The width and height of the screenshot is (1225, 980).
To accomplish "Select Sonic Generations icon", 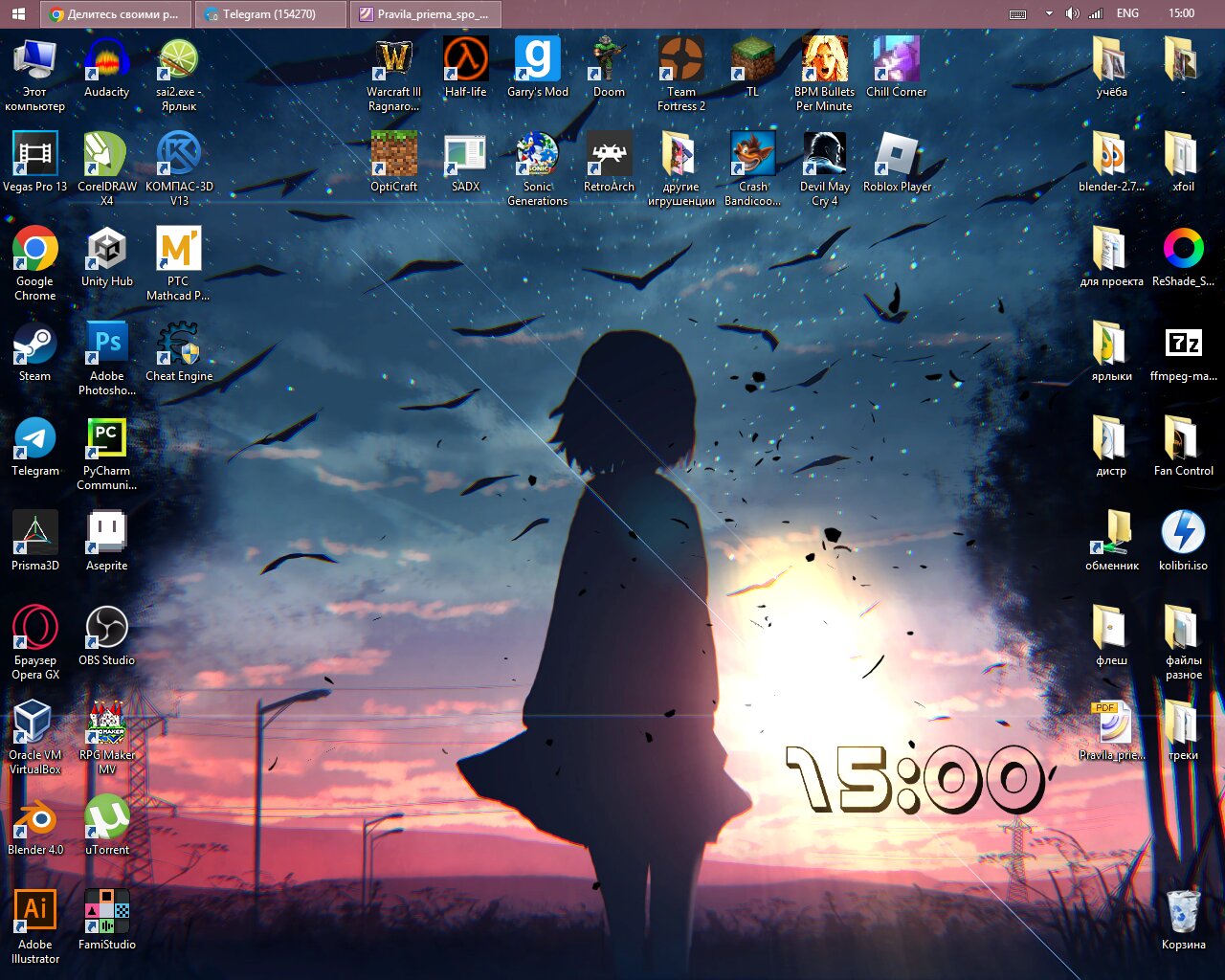I will pyautogui.click(x=537, y=169).
